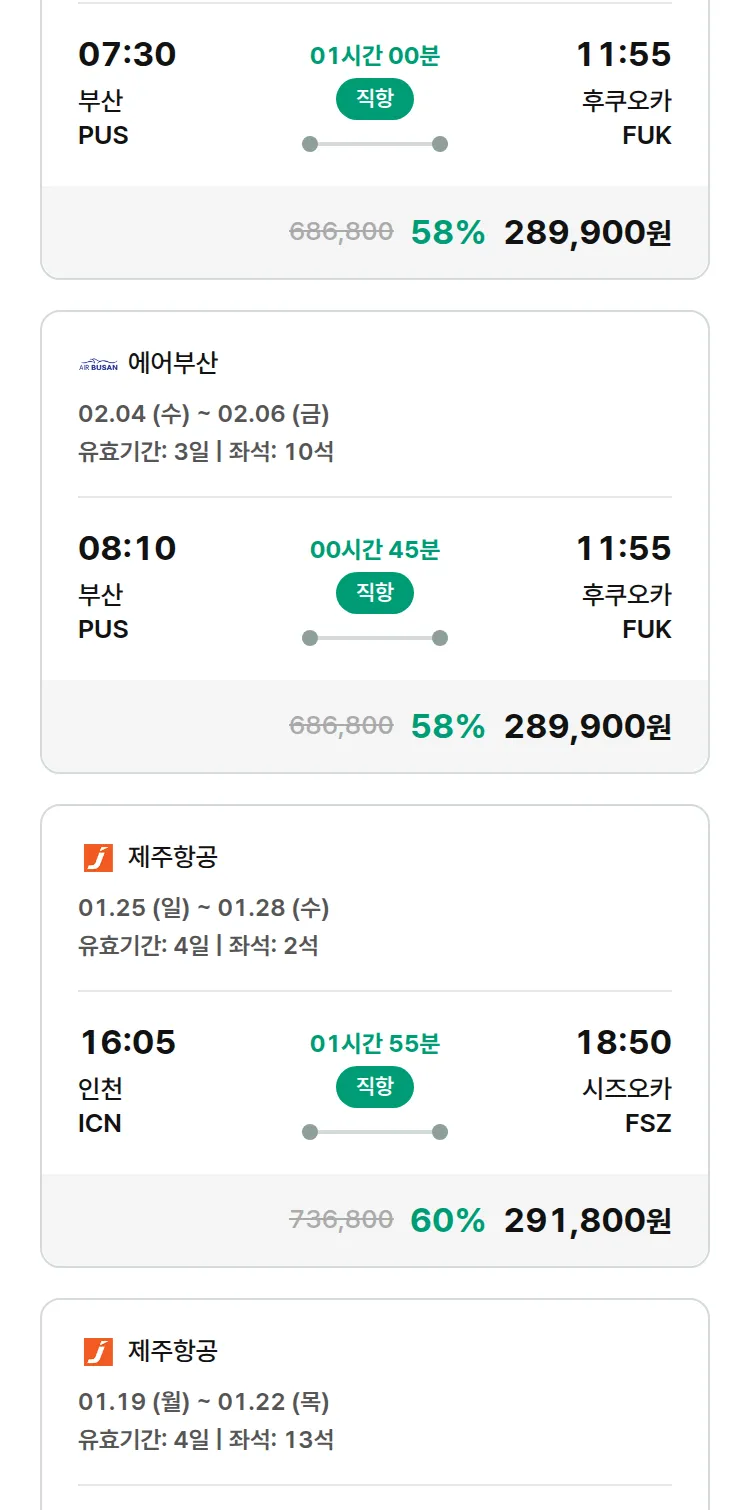Click the Air Busan airline logo
The height and width of the screenshot is (1510, 750).
[x=98, y=365]
